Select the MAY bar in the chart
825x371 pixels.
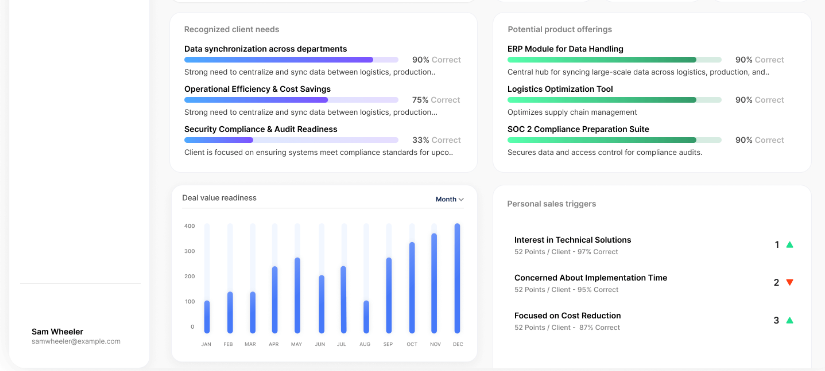pos(297,295)
